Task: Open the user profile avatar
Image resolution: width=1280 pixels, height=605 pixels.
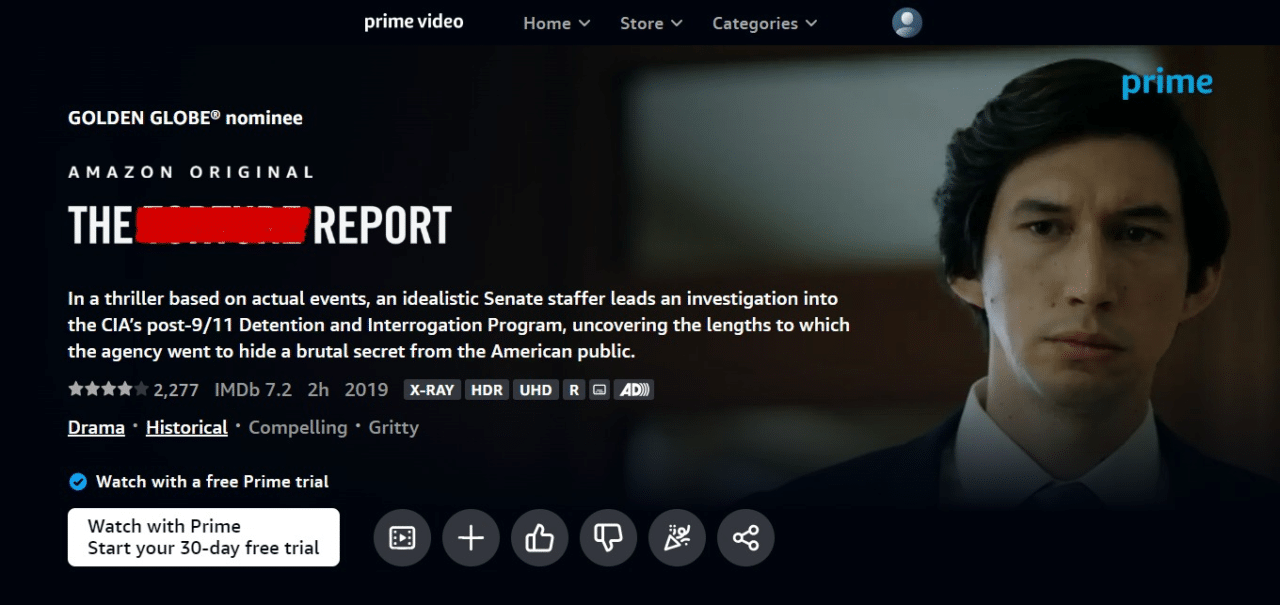Action: pos(907,23)
